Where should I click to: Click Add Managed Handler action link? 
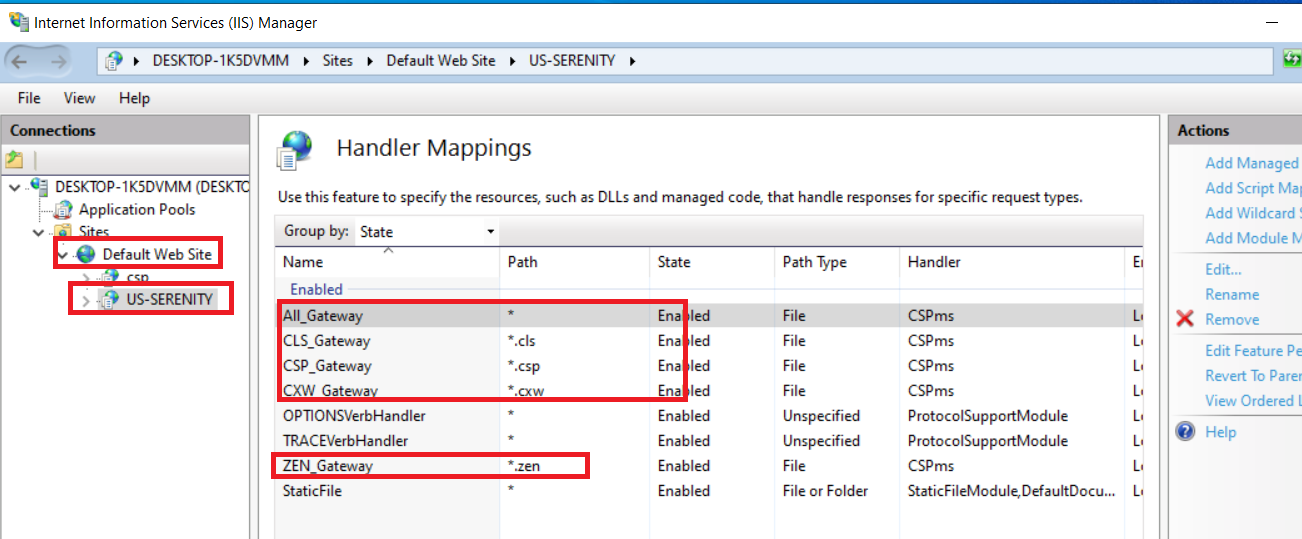[x=1253, y=163]
